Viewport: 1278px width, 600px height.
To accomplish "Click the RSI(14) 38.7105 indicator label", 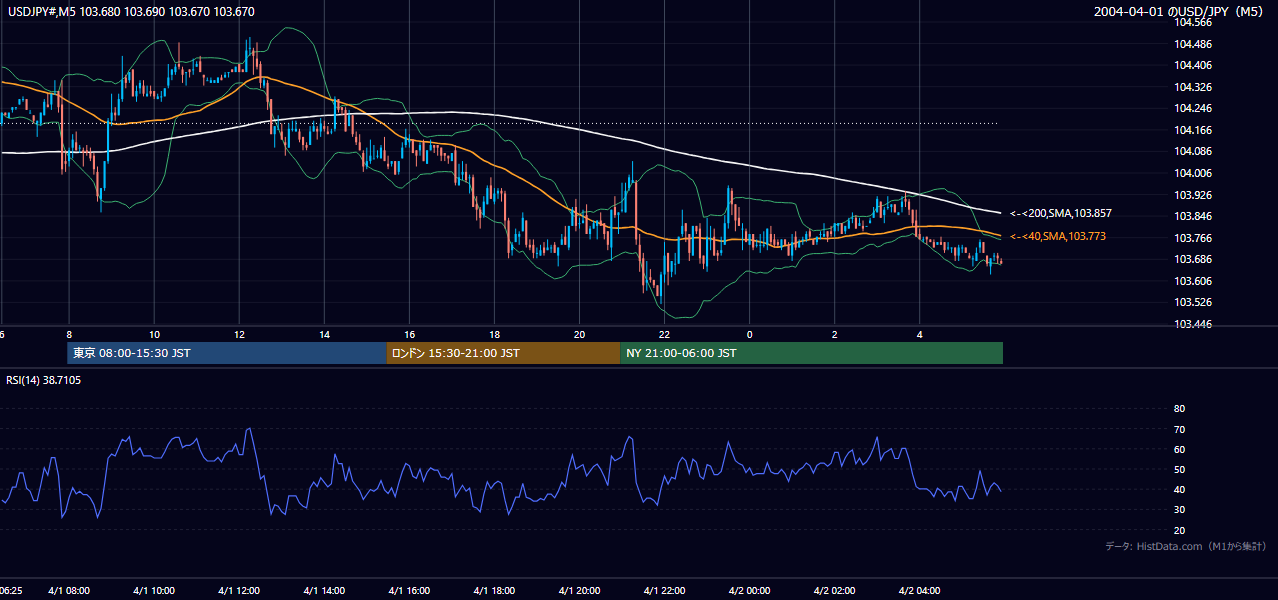I will [44, 380].
